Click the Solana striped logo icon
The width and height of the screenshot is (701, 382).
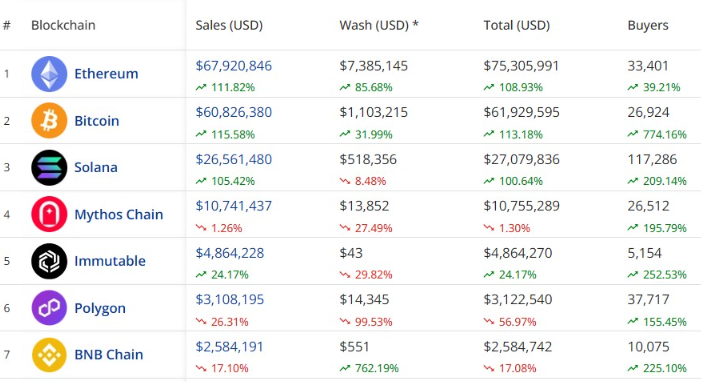(49, 167)
